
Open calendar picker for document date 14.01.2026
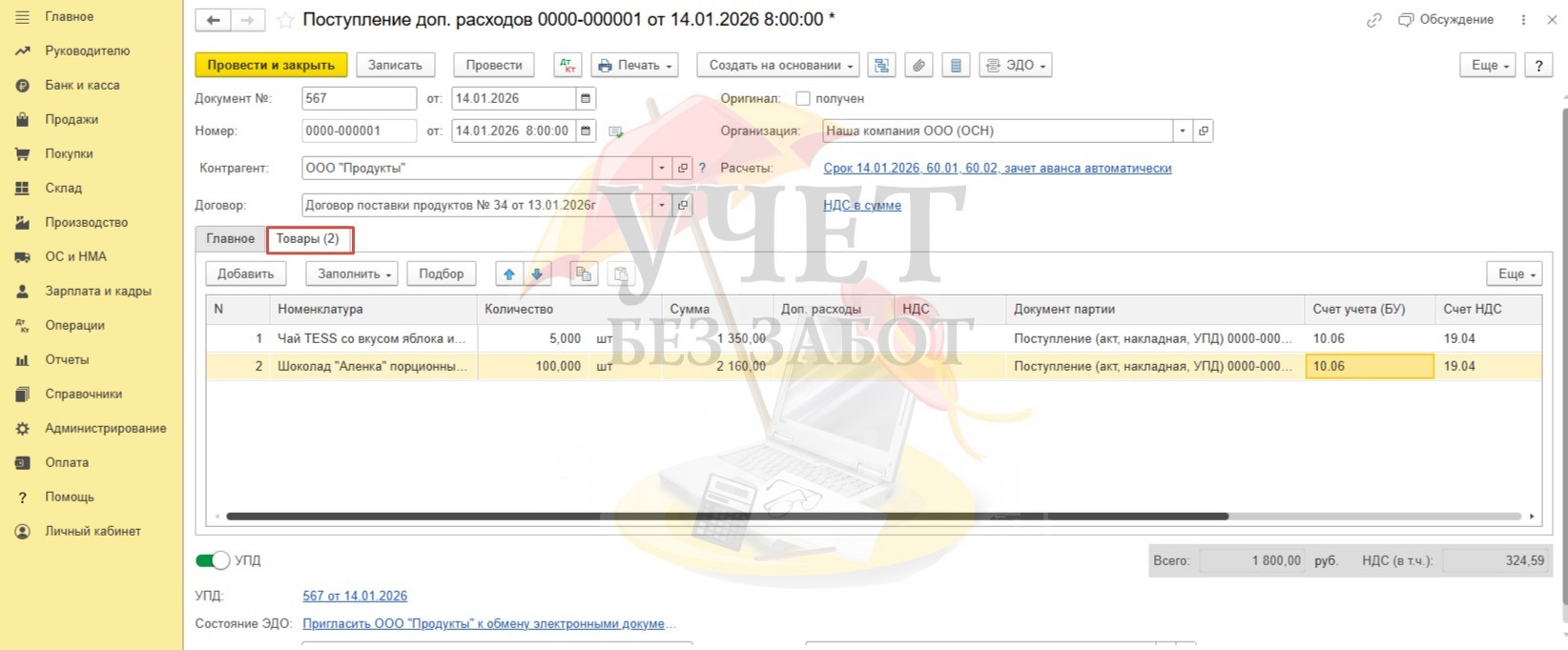[586, 98]
